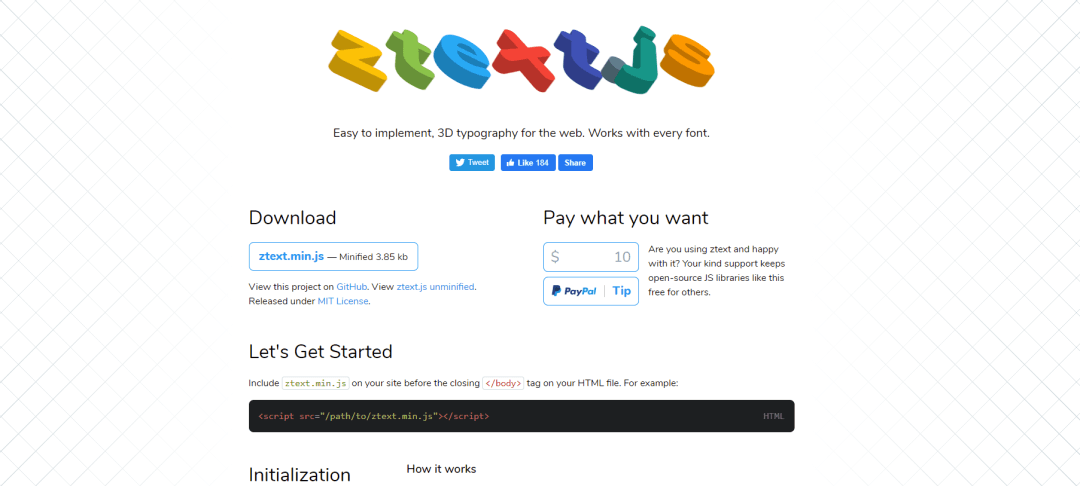Click the PayPal Tip button
The width and height of the screenshot is (1080, 486).
590,291
